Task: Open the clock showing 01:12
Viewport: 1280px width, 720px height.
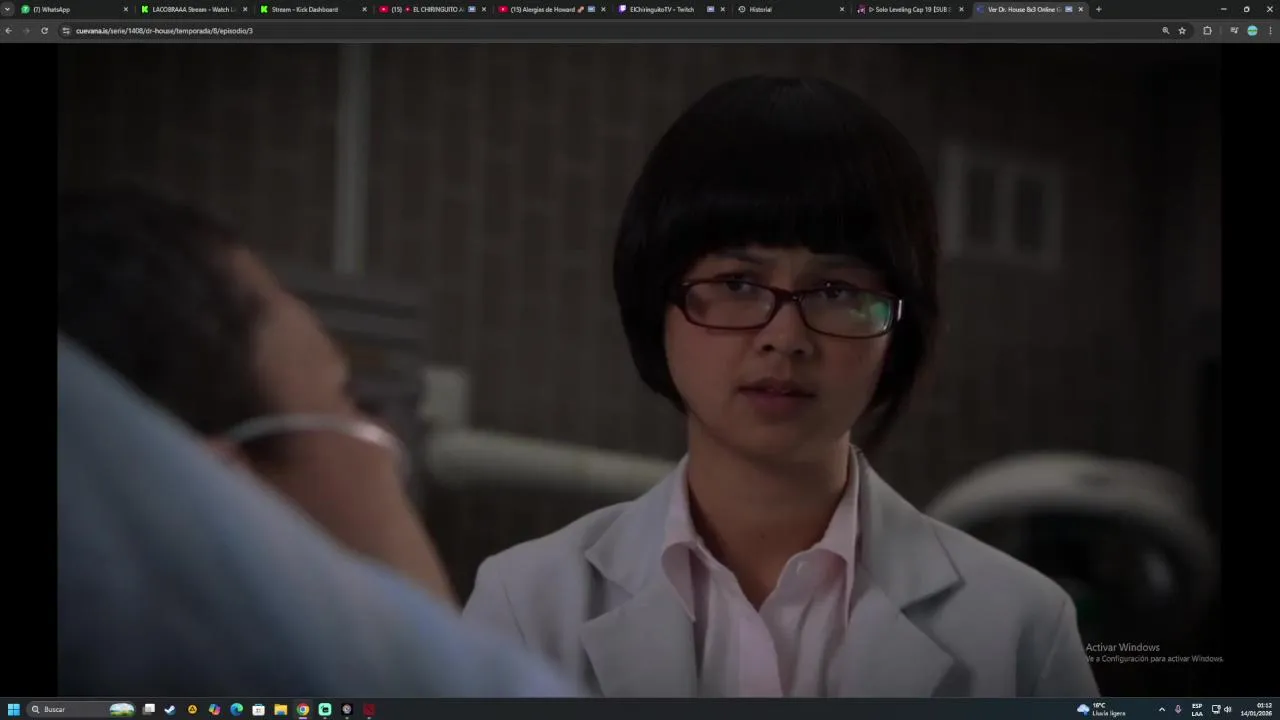Action: pos(1257,709)
